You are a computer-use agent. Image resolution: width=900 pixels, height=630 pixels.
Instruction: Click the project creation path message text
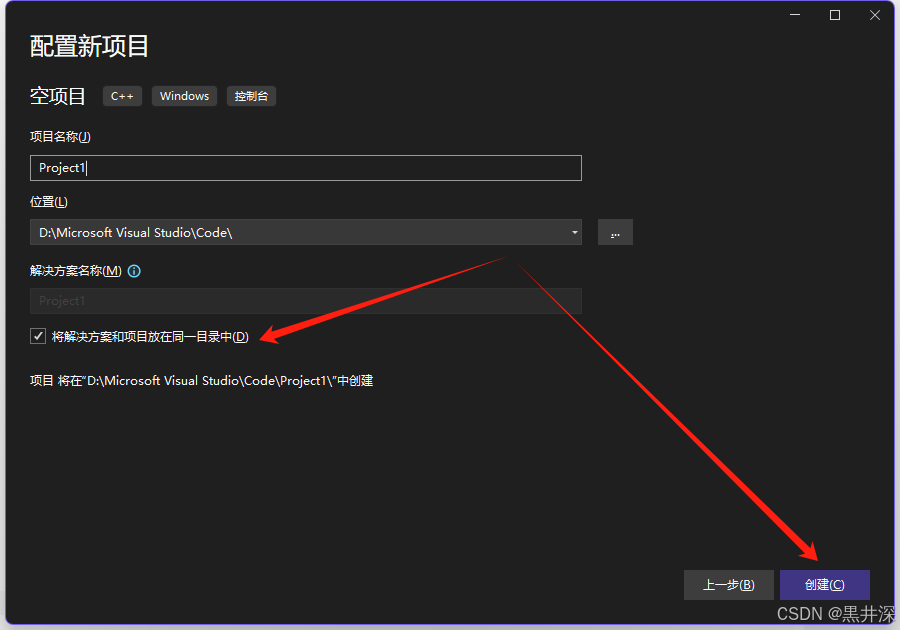click(x=201, y=380)
